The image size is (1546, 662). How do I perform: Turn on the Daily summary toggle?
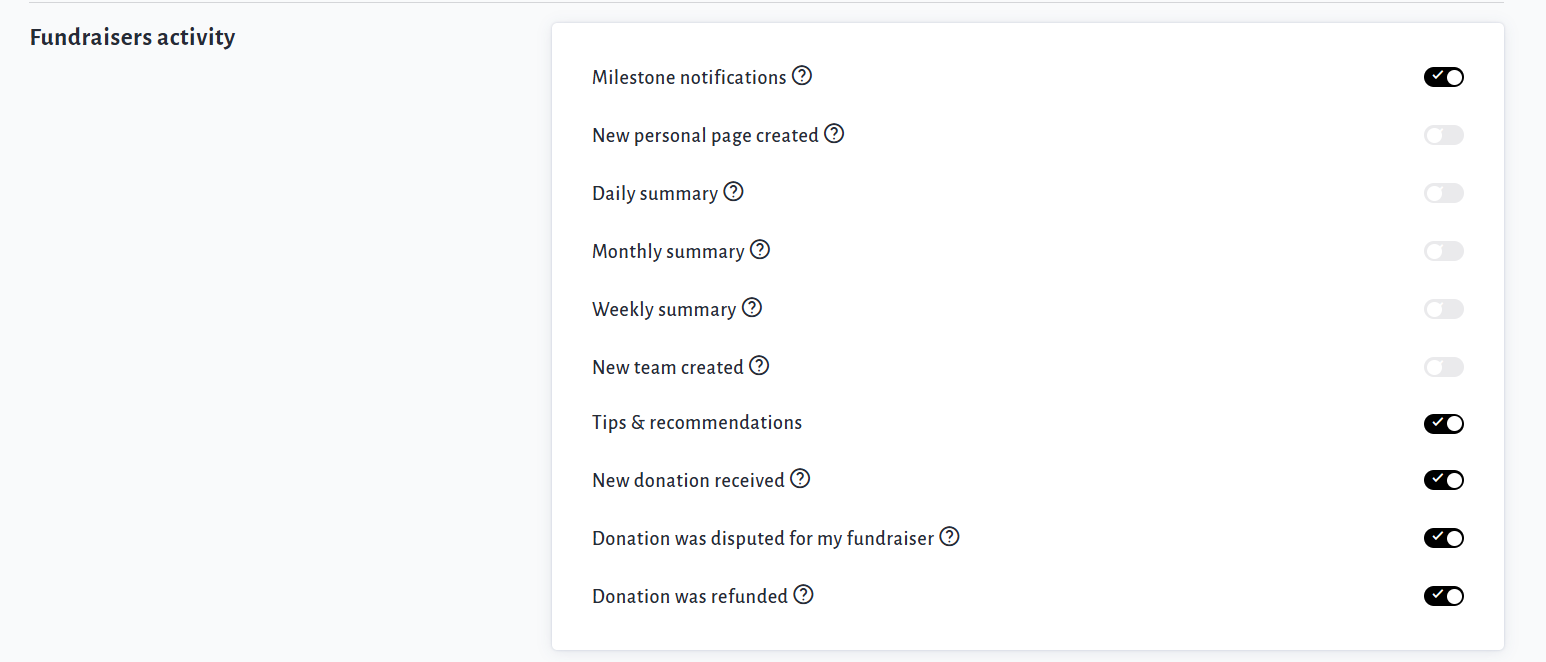tap(1443, 193)
